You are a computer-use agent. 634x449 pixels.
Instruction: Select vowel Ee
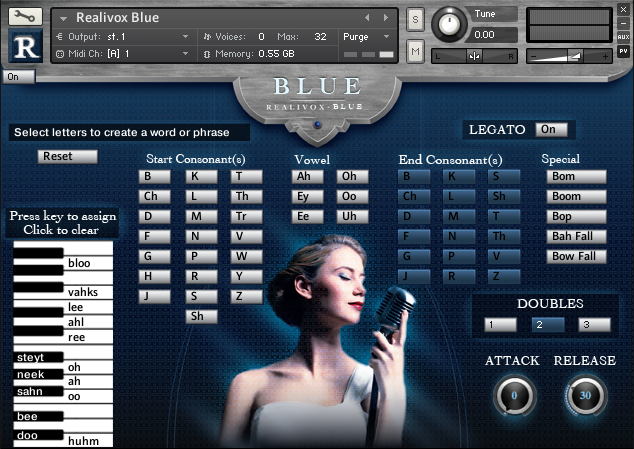(x=307, y=216)
